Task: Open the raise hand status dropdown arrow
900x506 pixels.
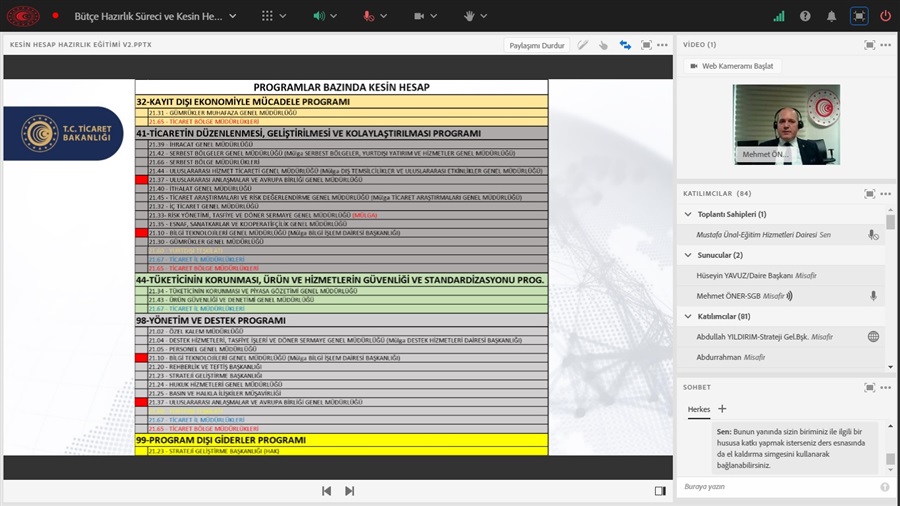Action: click(x=483, y=16)
